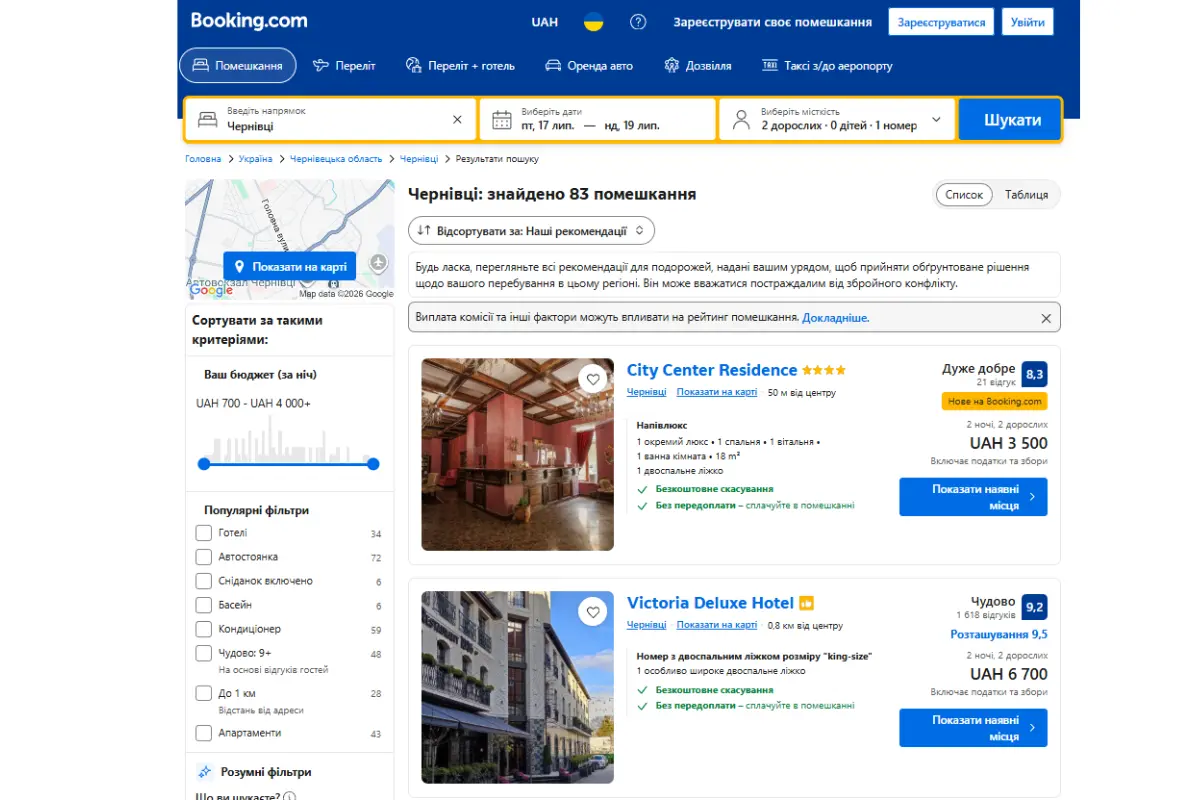Open the check-in date пт, 17 лип.
The image size is (1200, 800).
pos(548,126)
